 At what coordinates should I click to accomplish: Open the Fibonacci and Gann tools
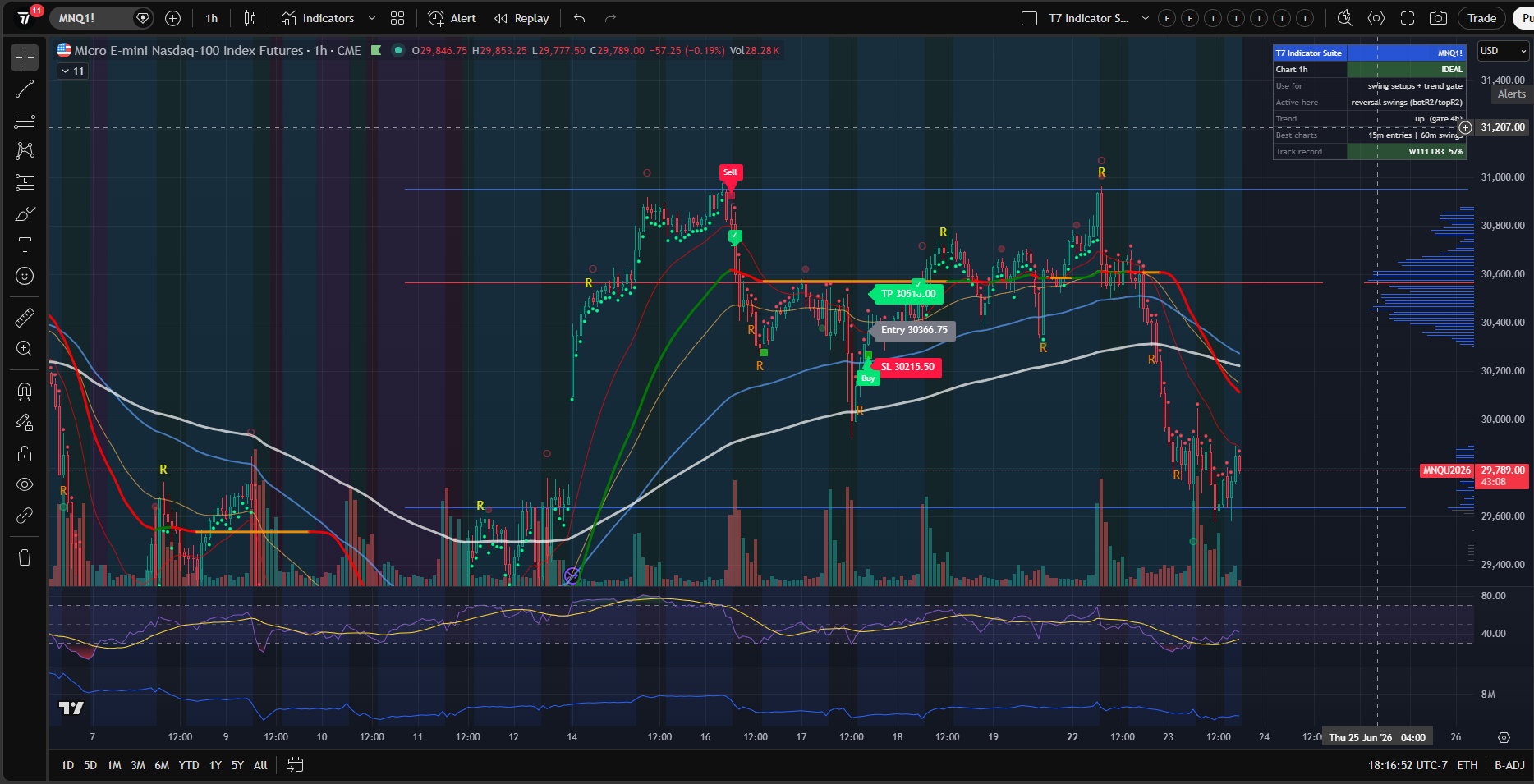(x=25, y=120)
